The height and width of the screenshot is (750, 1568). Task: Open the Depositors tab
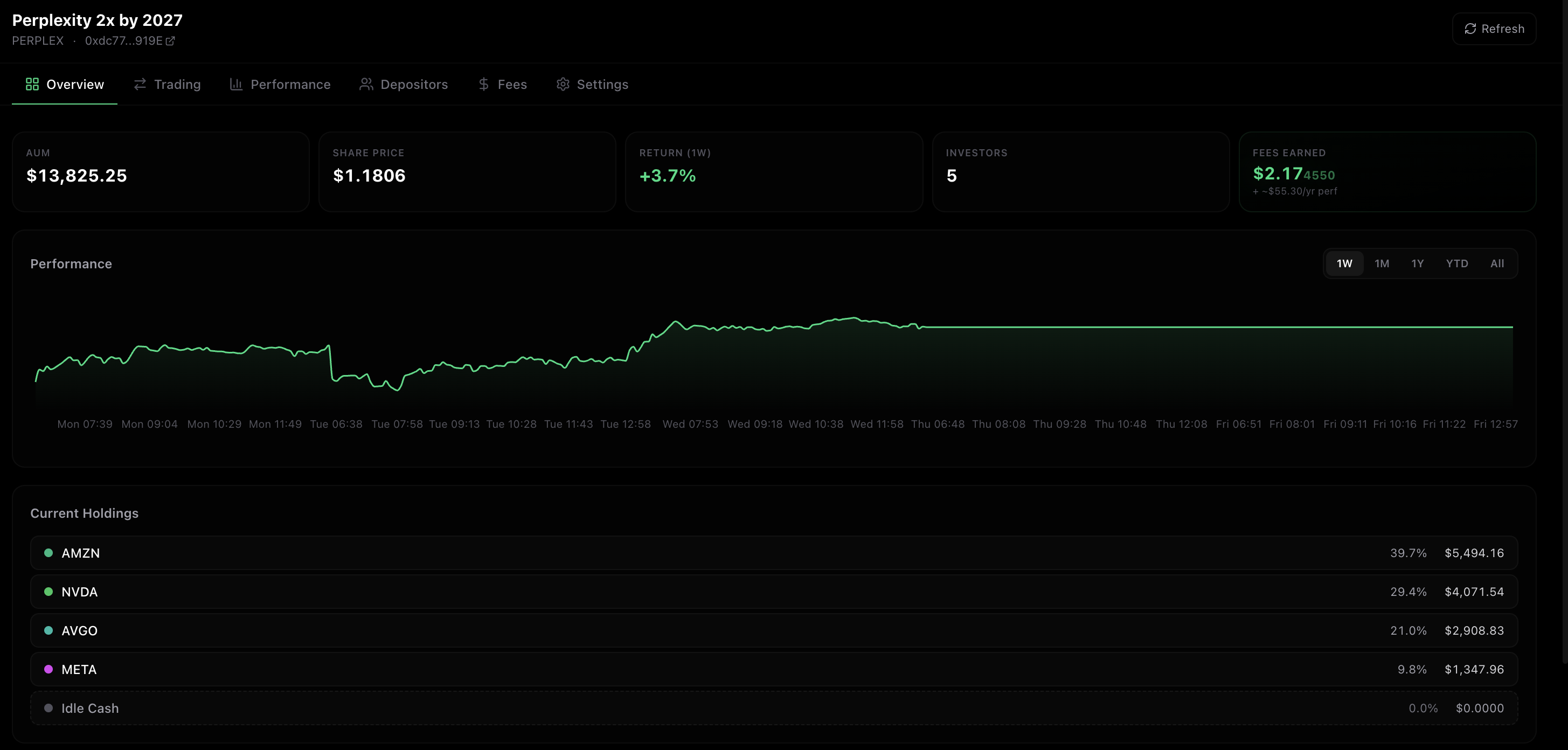click(x=414, y=84)
